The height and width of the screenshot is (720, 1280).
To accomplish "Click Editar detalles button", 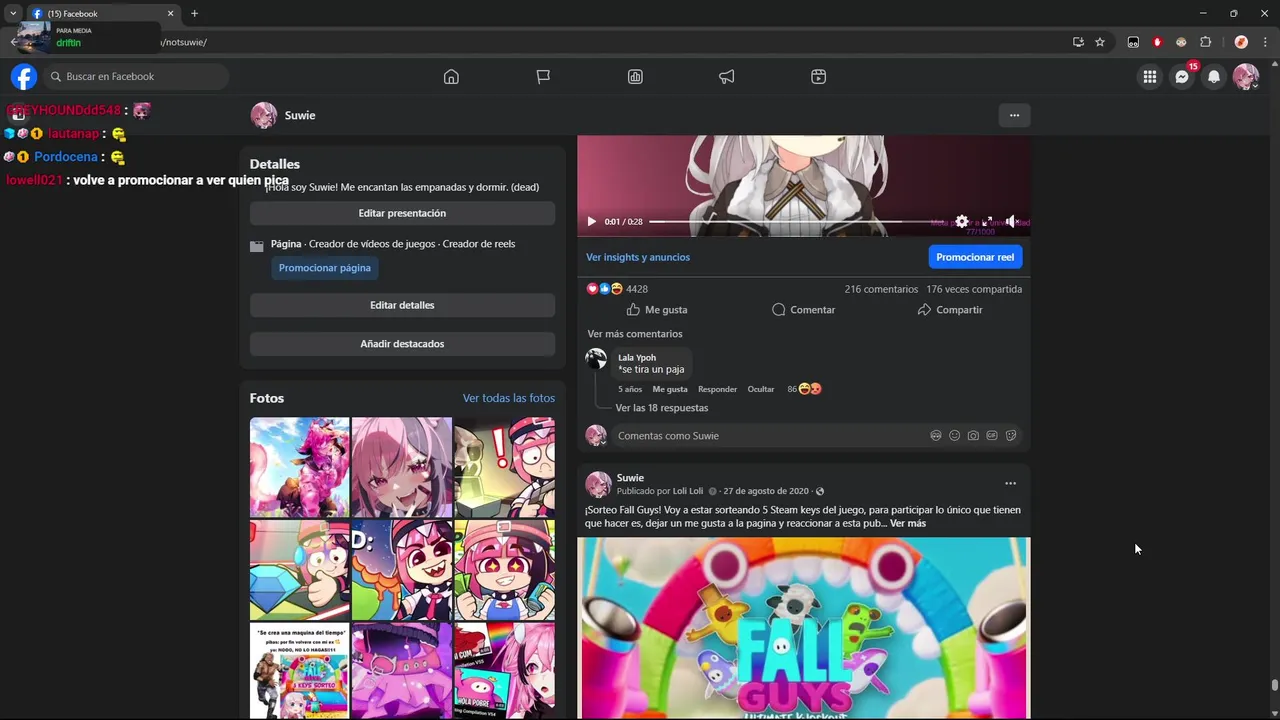I will (x=402, y=305).
